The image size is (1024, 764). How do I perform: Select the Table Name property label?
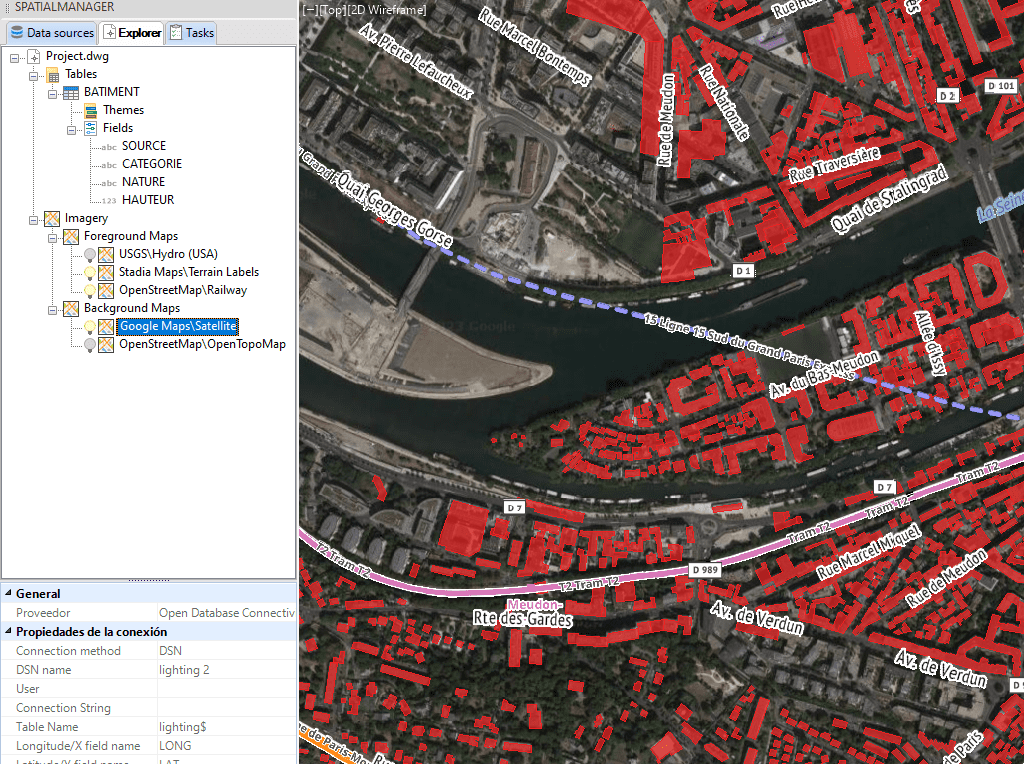47,726
